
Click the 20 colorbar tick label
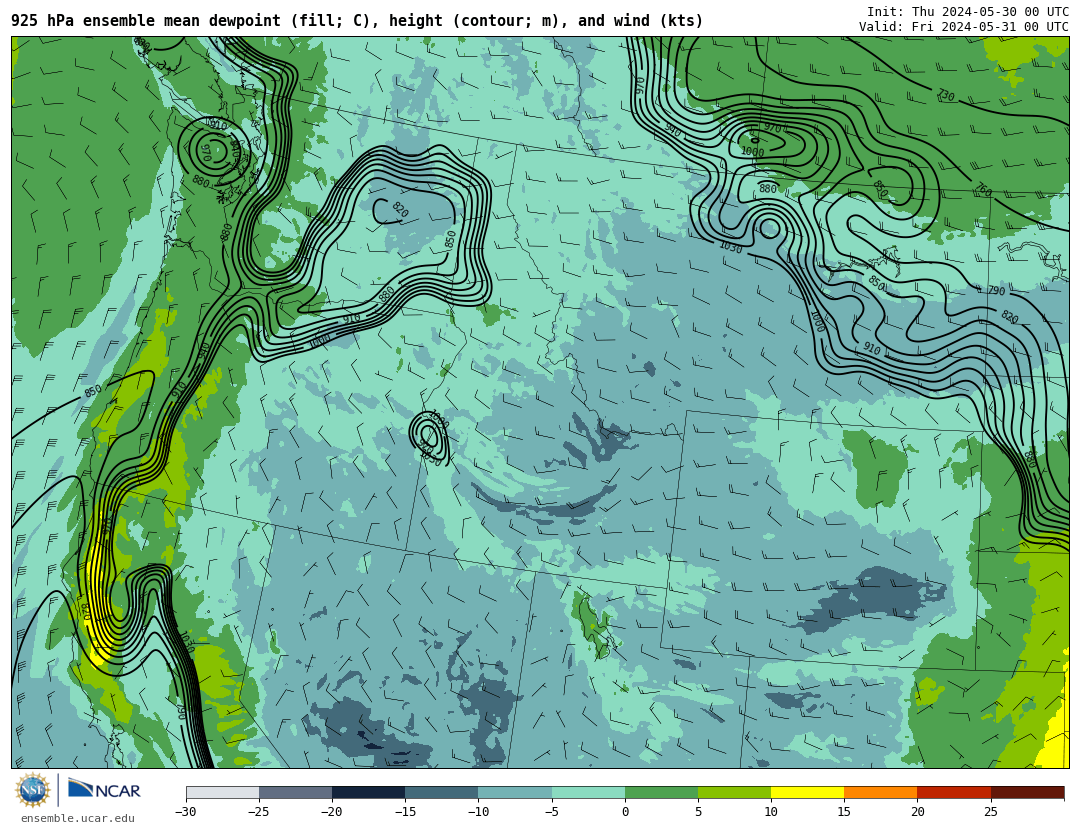[917, 812]
